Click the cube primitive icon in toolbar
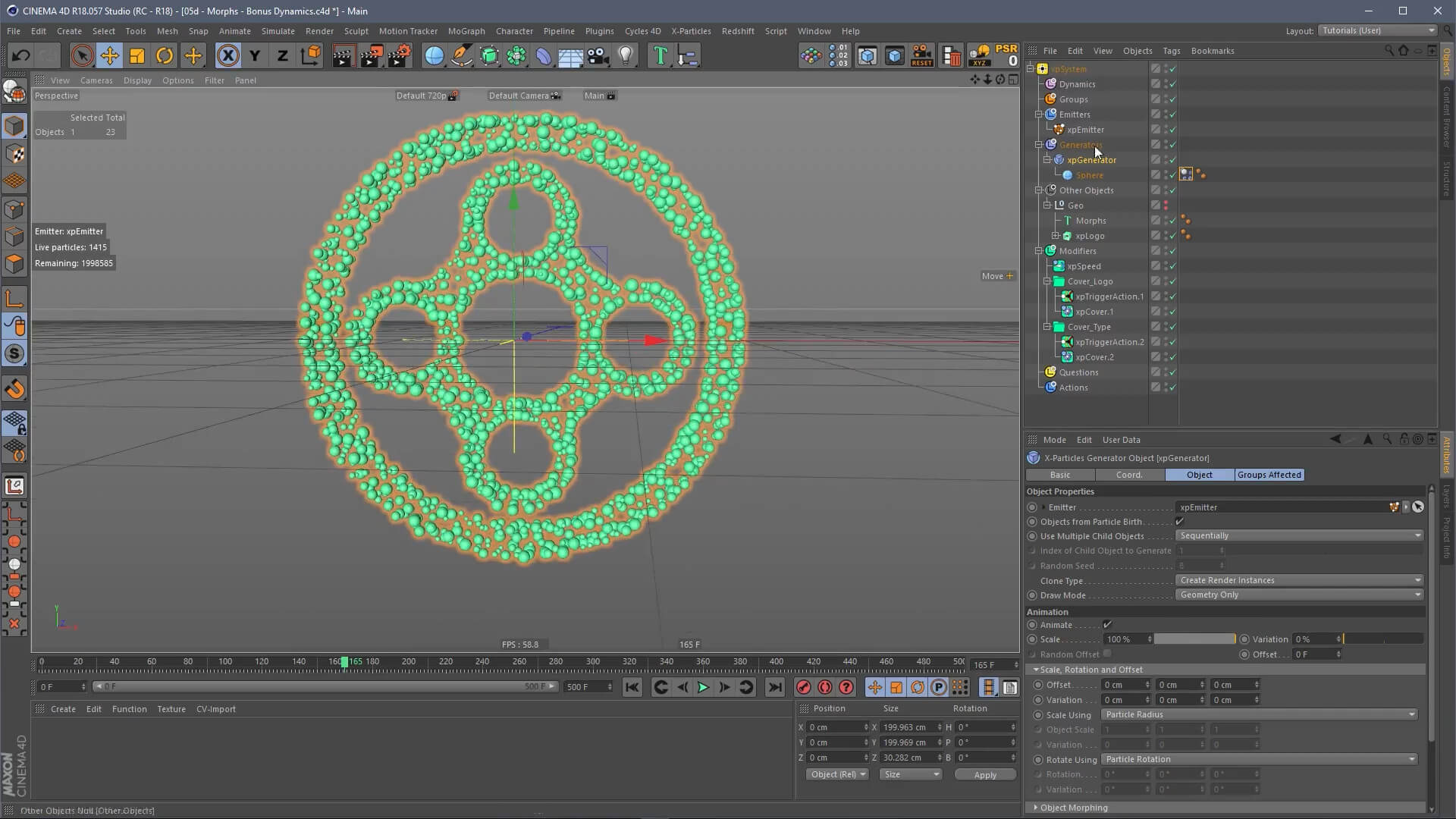This screenshot has height=819, width=1456. click(489, 55)
